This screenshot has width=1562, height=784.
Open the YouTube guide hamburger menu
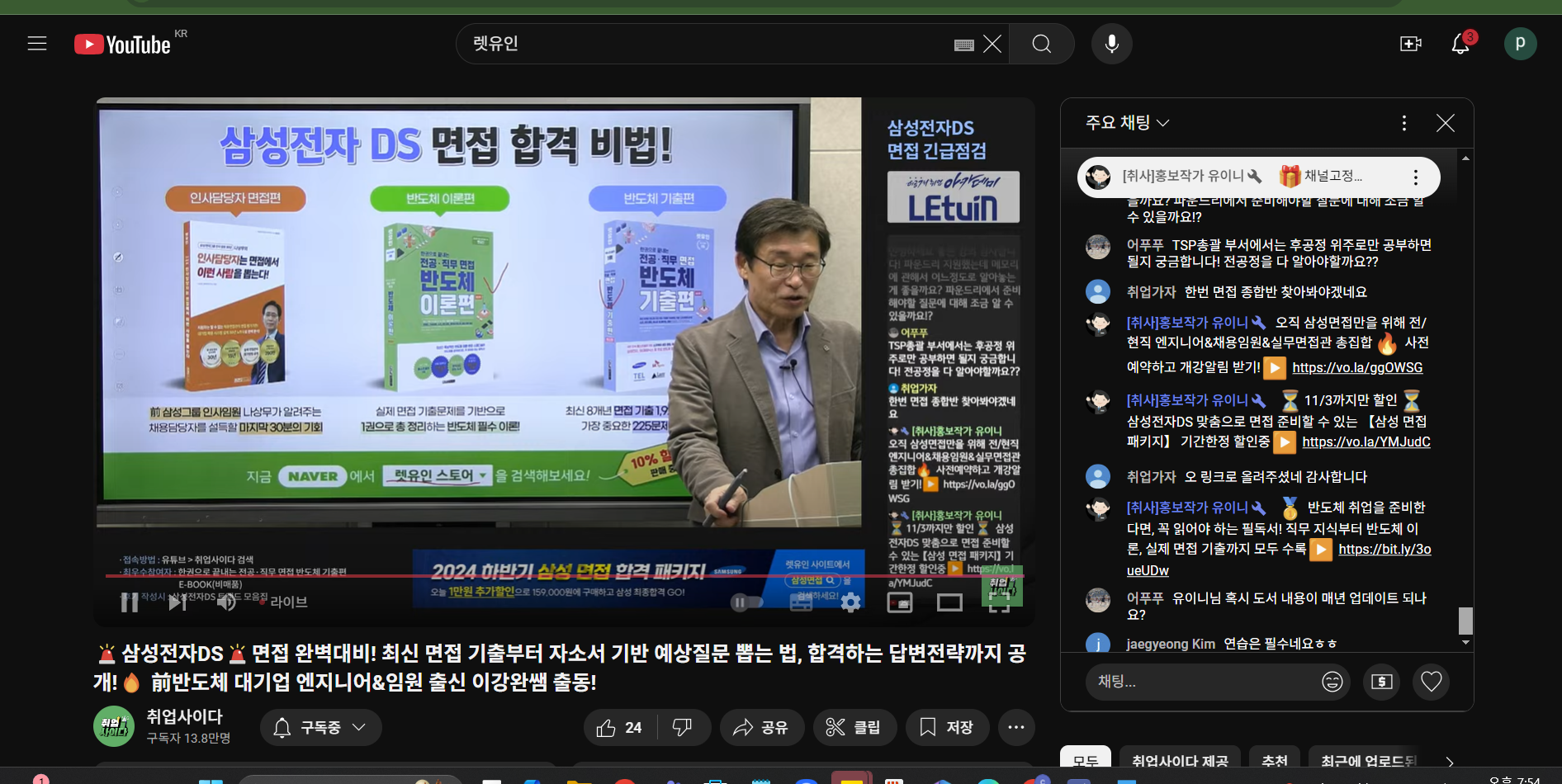point(37,44)
